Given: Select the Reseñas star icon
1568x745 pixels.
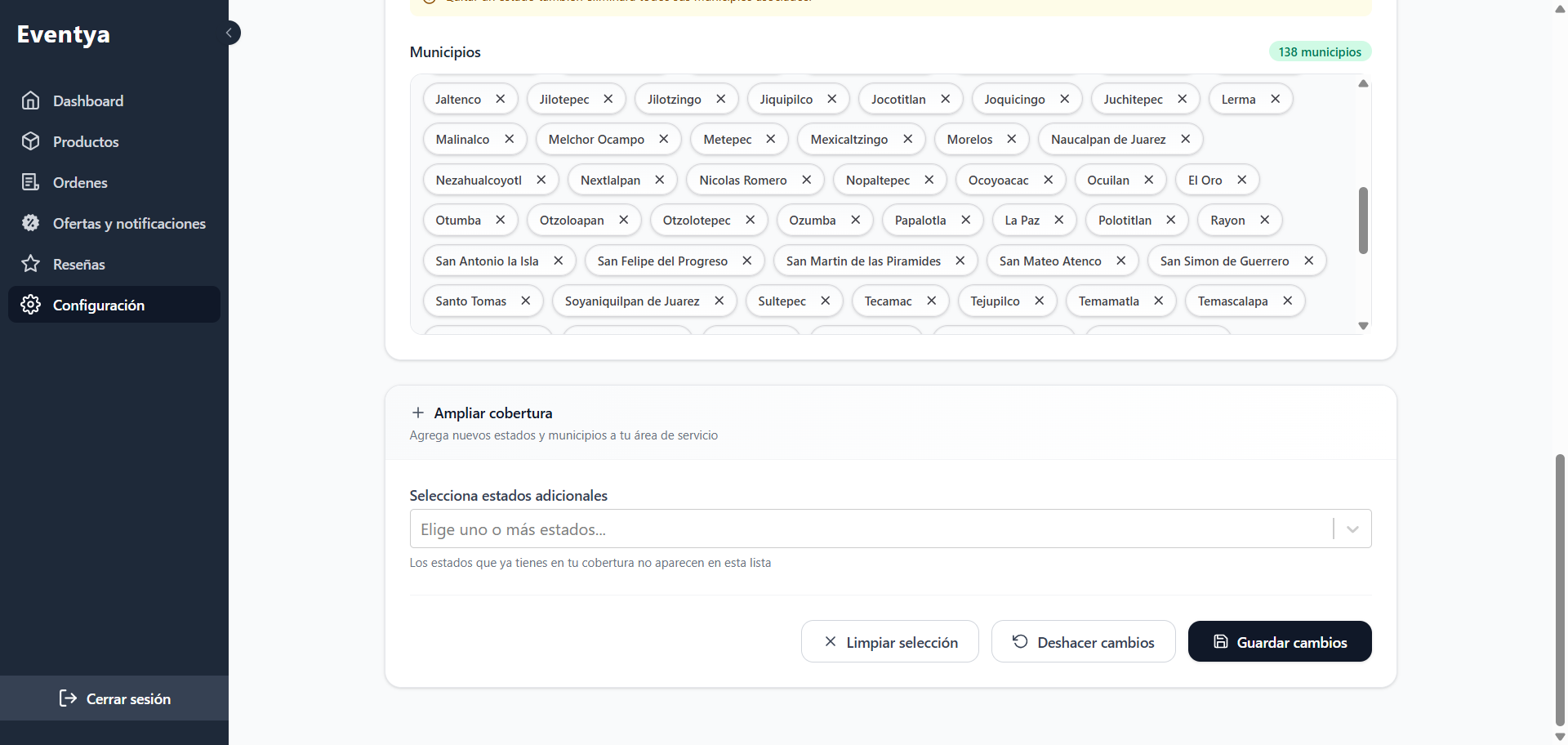Looking at the screenshot, I should coord(31,263).
